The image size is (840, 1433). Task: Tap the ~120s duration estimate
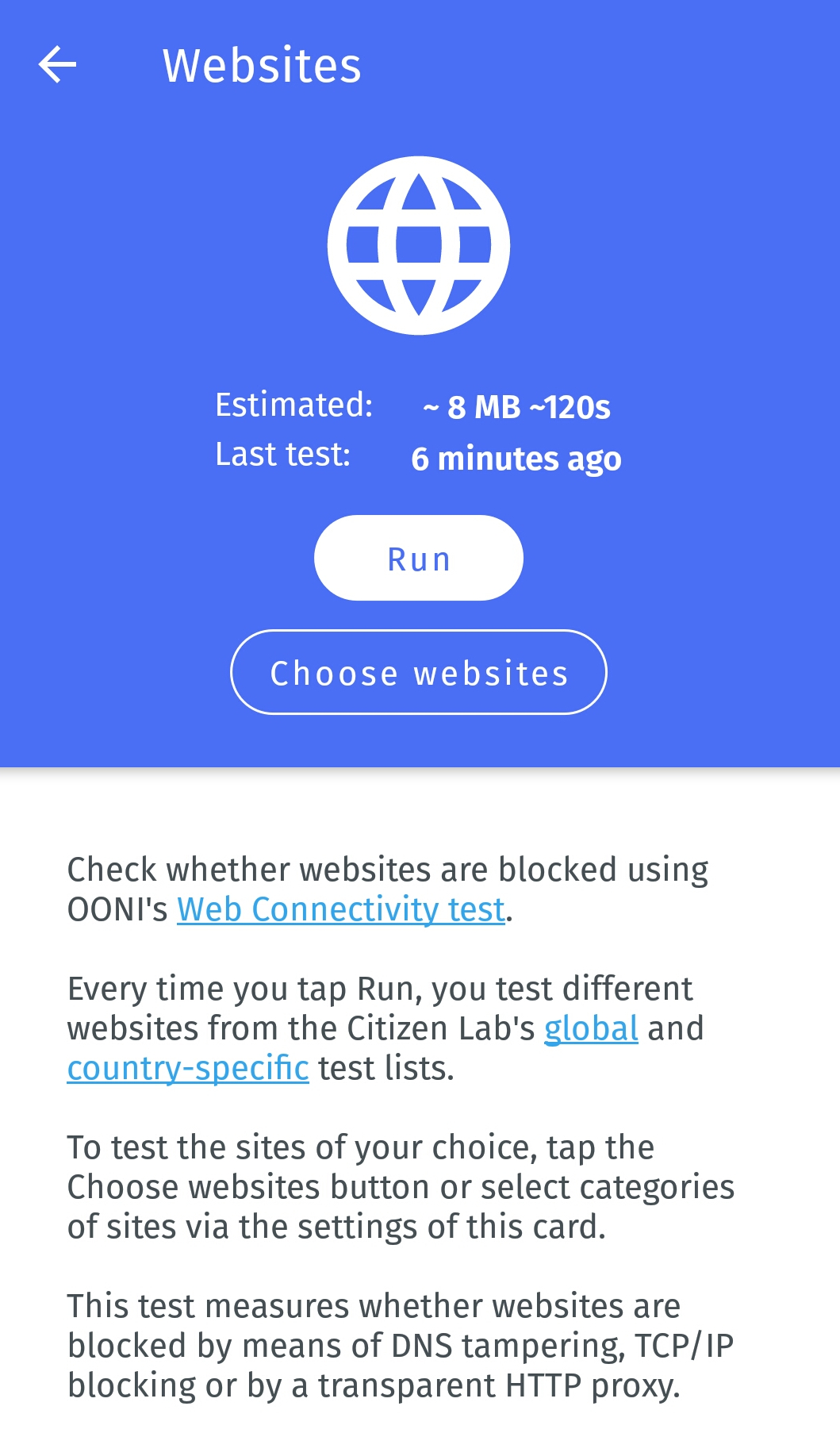(x=570, y=407)
